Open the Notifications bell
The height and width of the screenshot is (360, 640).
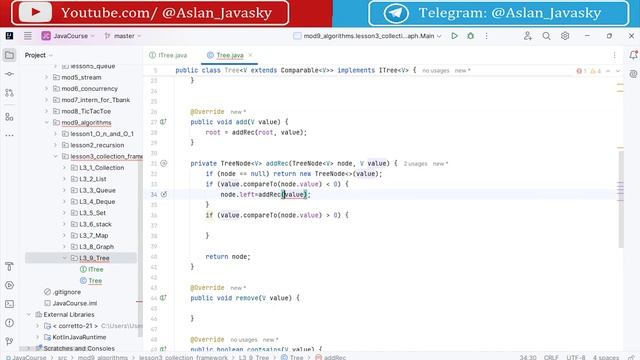click(x=633, y=55)
